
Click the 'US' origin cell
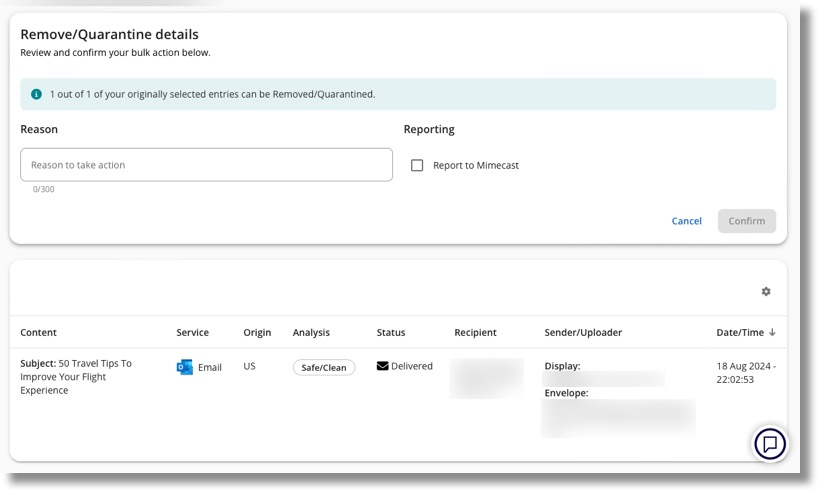click(x=249, y=366)
